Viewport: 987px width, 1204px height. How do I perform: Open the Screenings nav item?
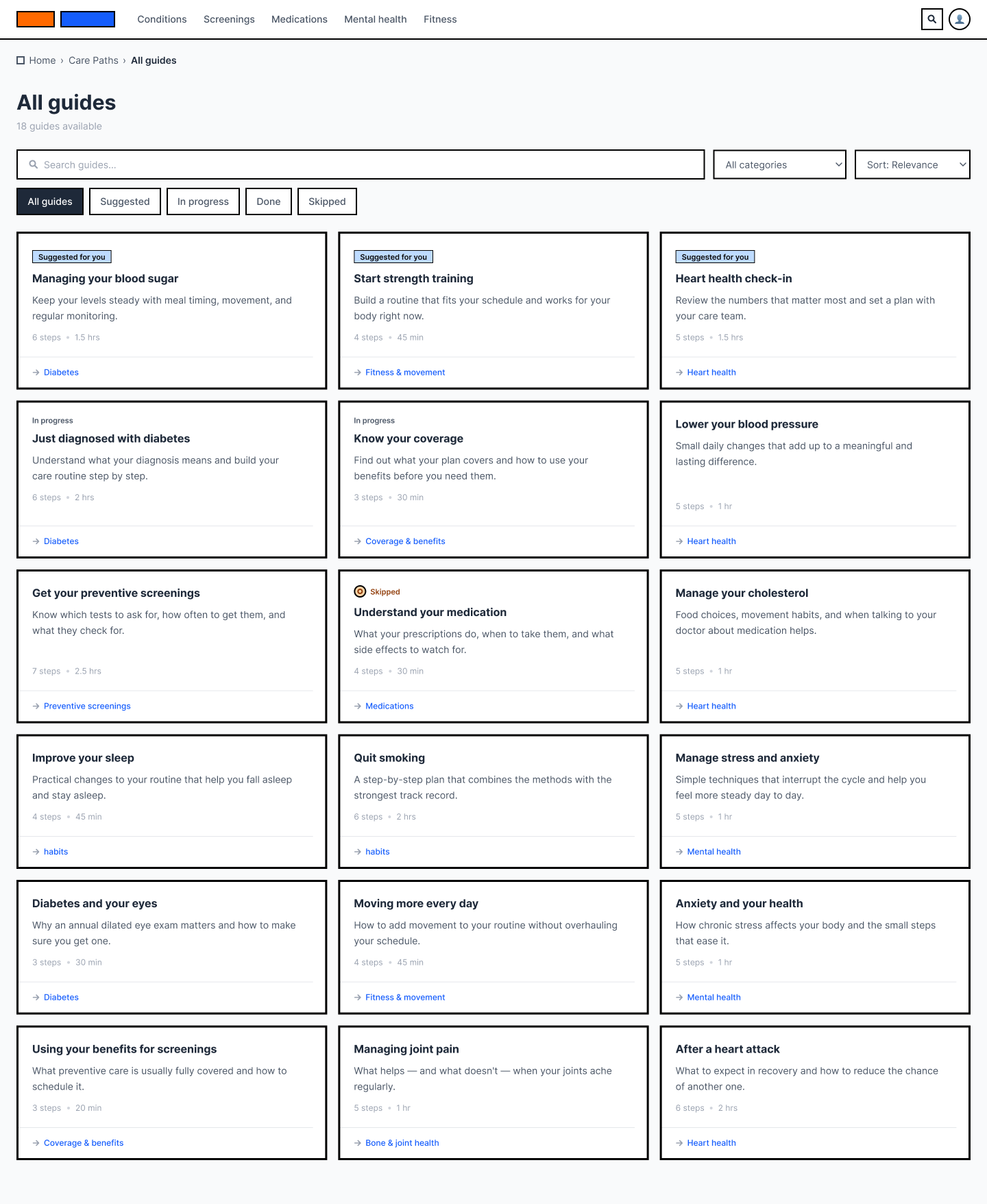click(229, 19)
